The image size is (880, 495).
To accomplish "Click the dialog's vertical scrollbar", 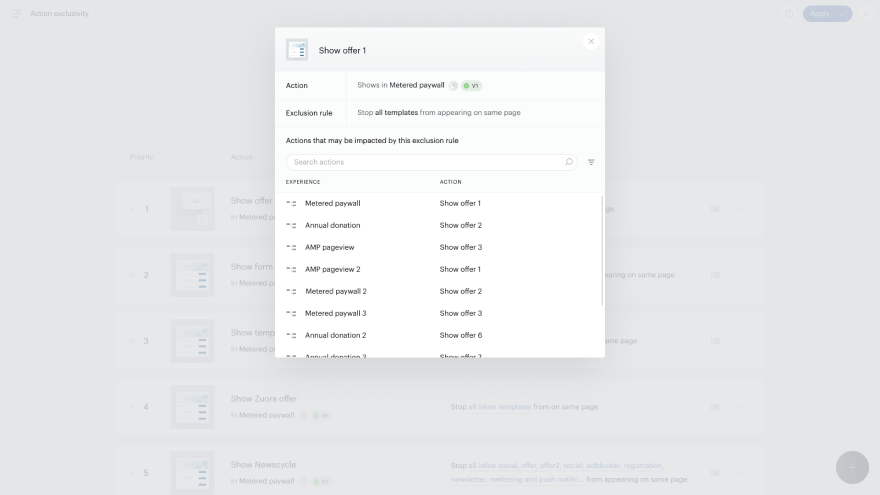I will 602,251.
